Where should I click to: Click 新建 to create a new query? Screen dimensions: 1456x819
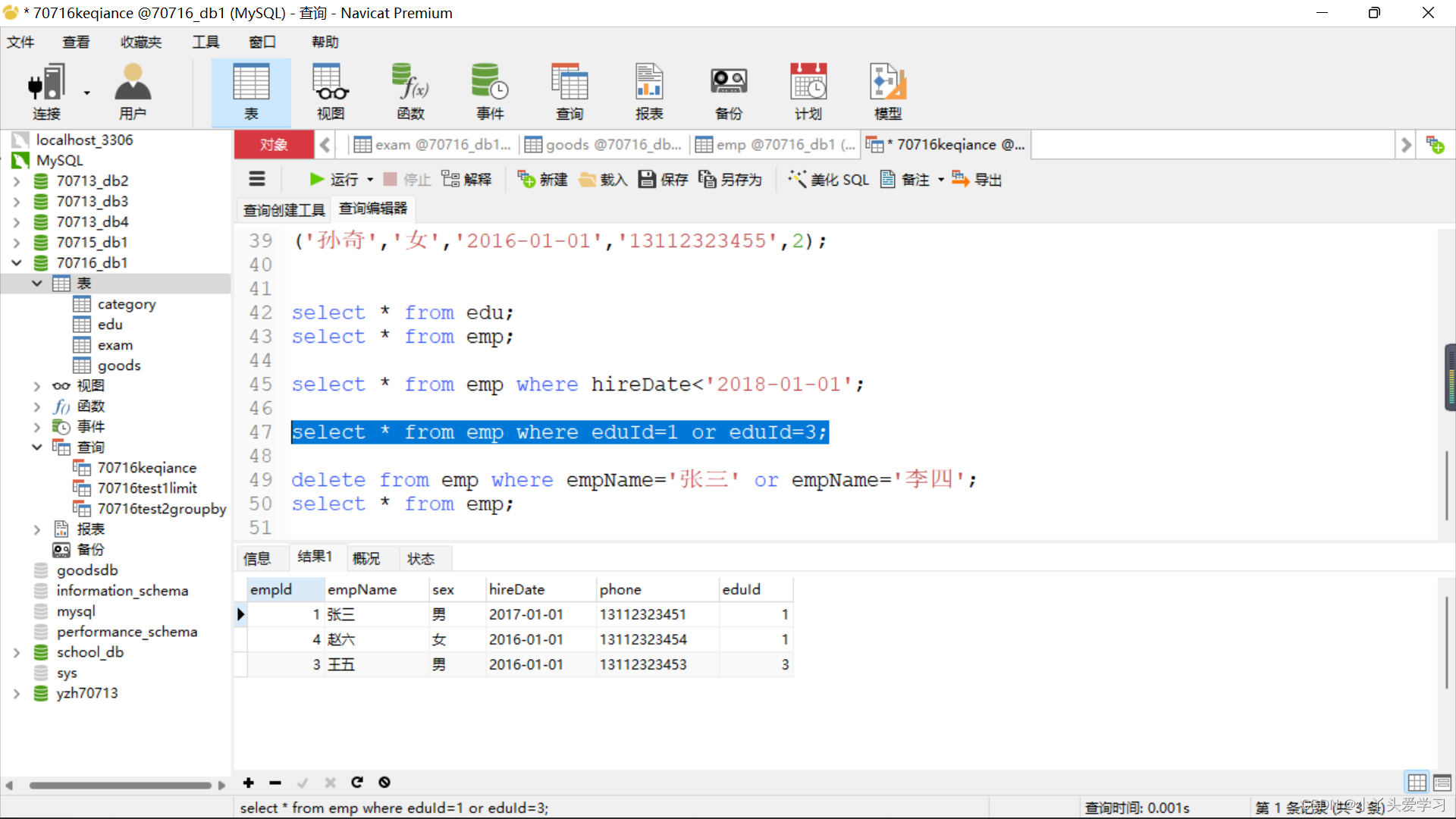click(x=542, y=179)
